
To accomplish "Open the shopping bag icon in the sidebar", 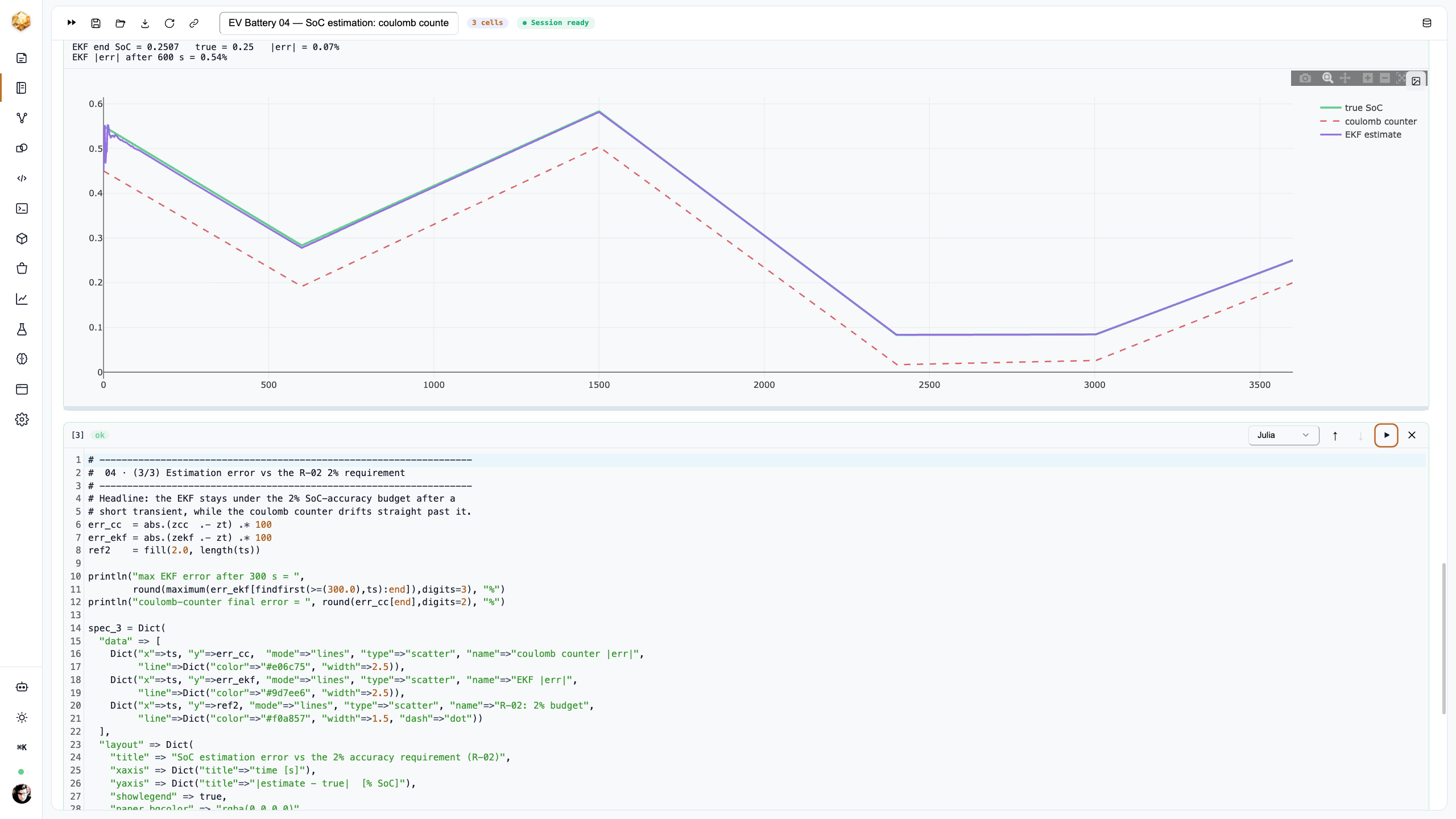I will (22, 269).
